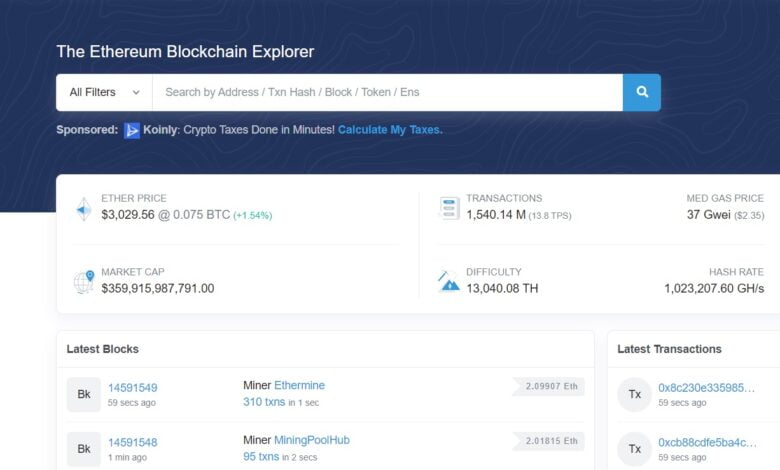Click the mountain icon by Difficulty
The width and height of the screenshot is (780, 470).
click(x=449, y=282)
